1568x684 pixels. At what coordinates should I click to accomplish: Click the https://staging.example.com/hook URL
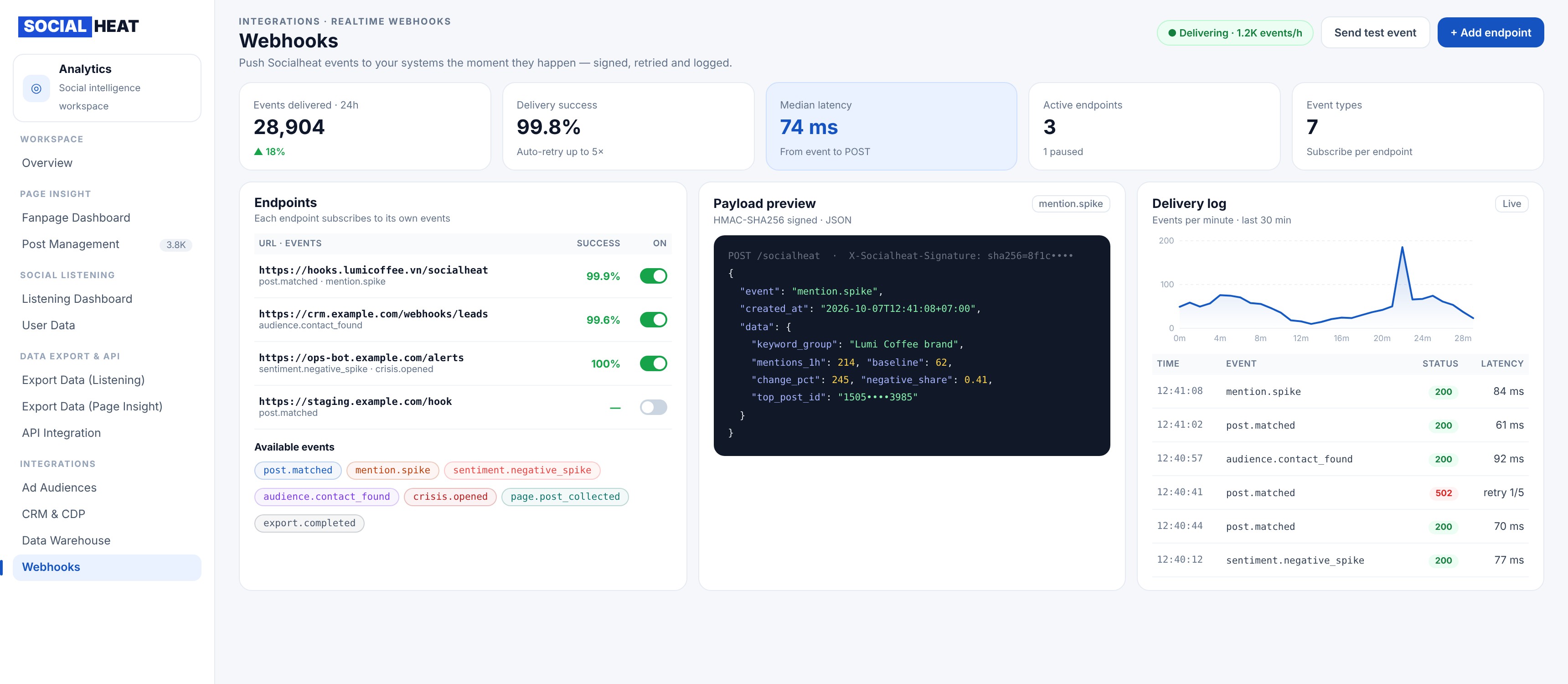[355, 402]
